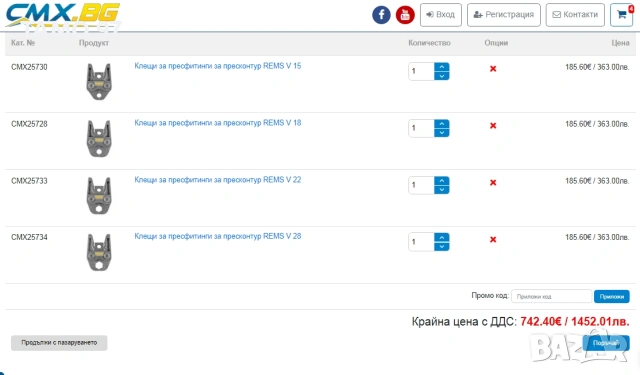Open the Facebook page icon
The width and height of the screenshot is (640, 375).
coord(381,15)
